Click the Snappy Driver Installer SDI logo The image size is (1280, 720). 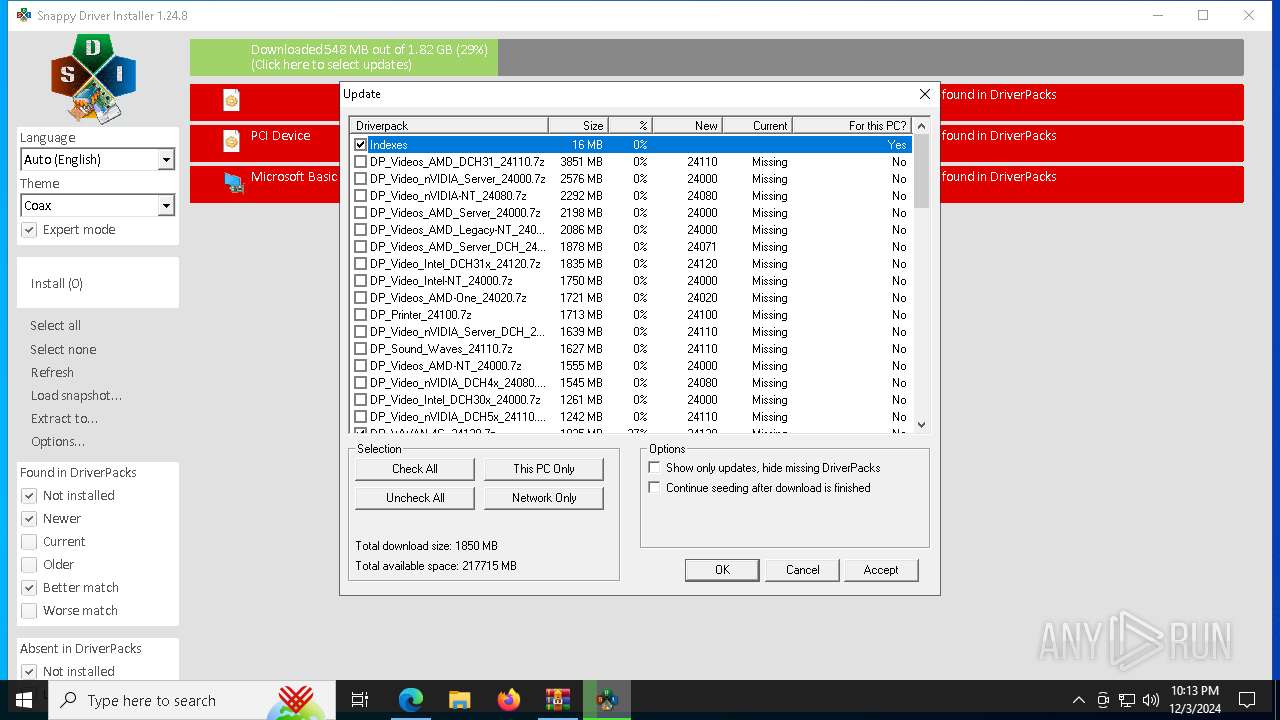pyautogui.click(x=93, y=78)
